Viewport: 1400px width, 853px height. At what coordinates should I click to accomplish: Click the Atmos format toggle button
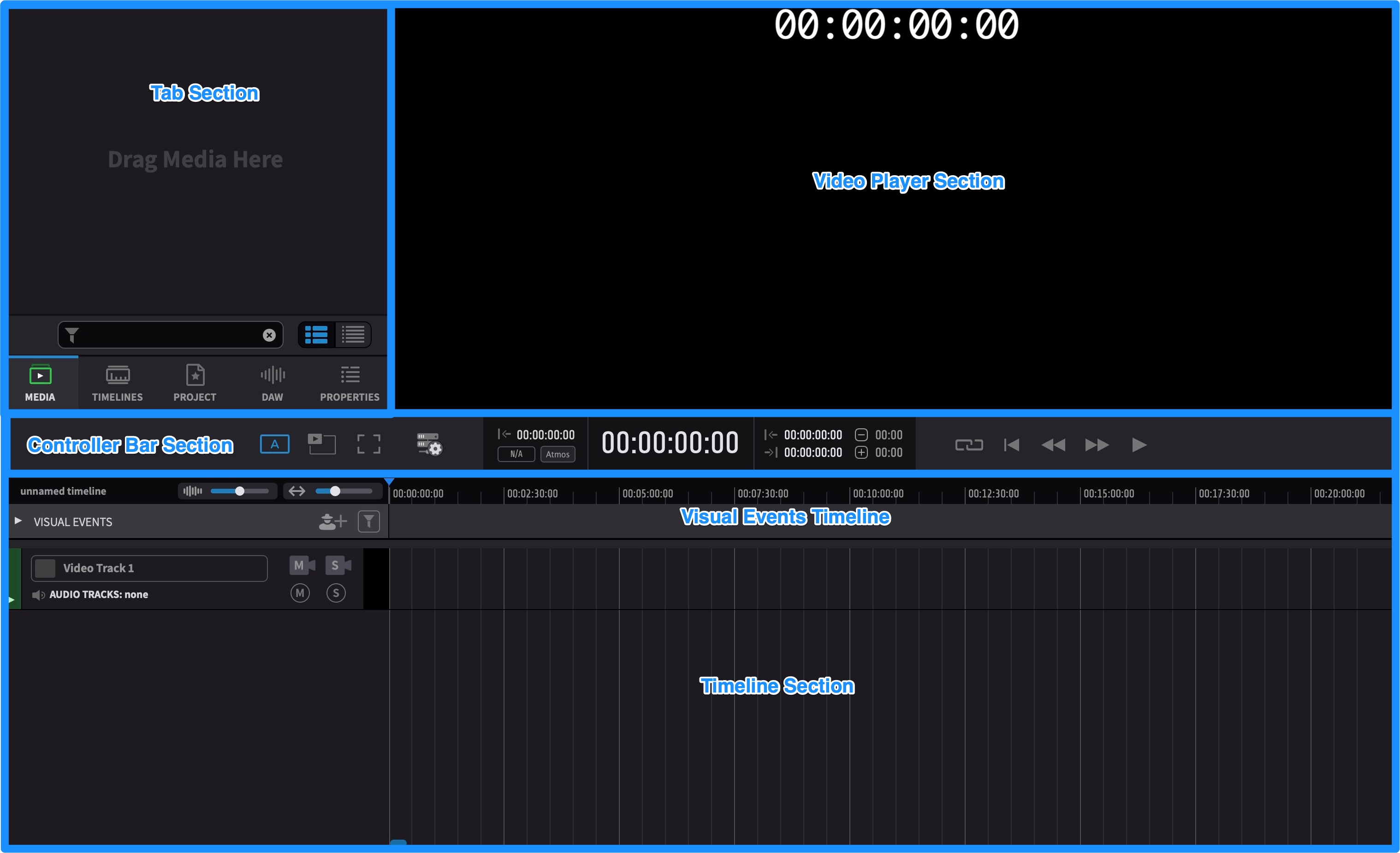click(556, 456)
